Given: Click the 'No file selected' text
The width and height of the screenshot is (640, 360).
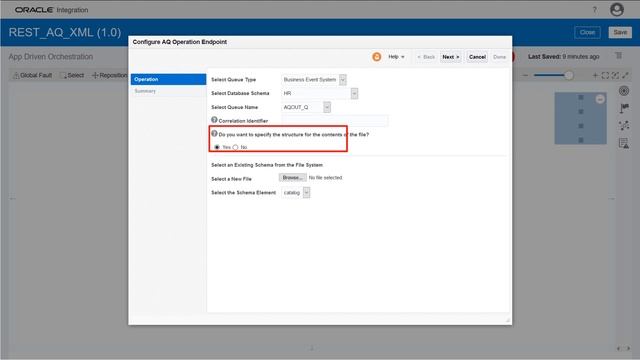Looking at the screenshot, I should 325,178.
